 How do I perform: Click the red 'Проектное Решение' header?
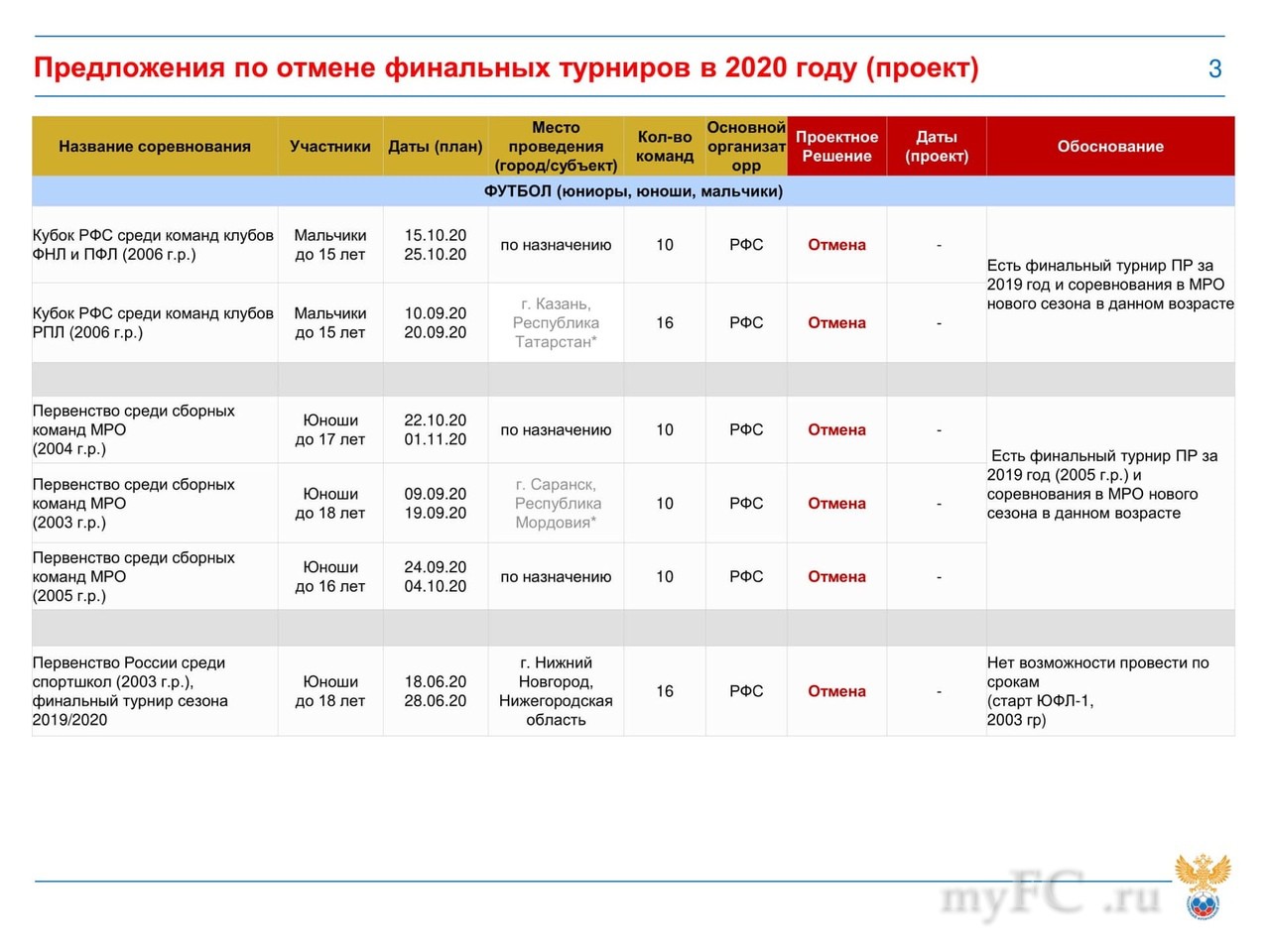(x=836, y=147)
